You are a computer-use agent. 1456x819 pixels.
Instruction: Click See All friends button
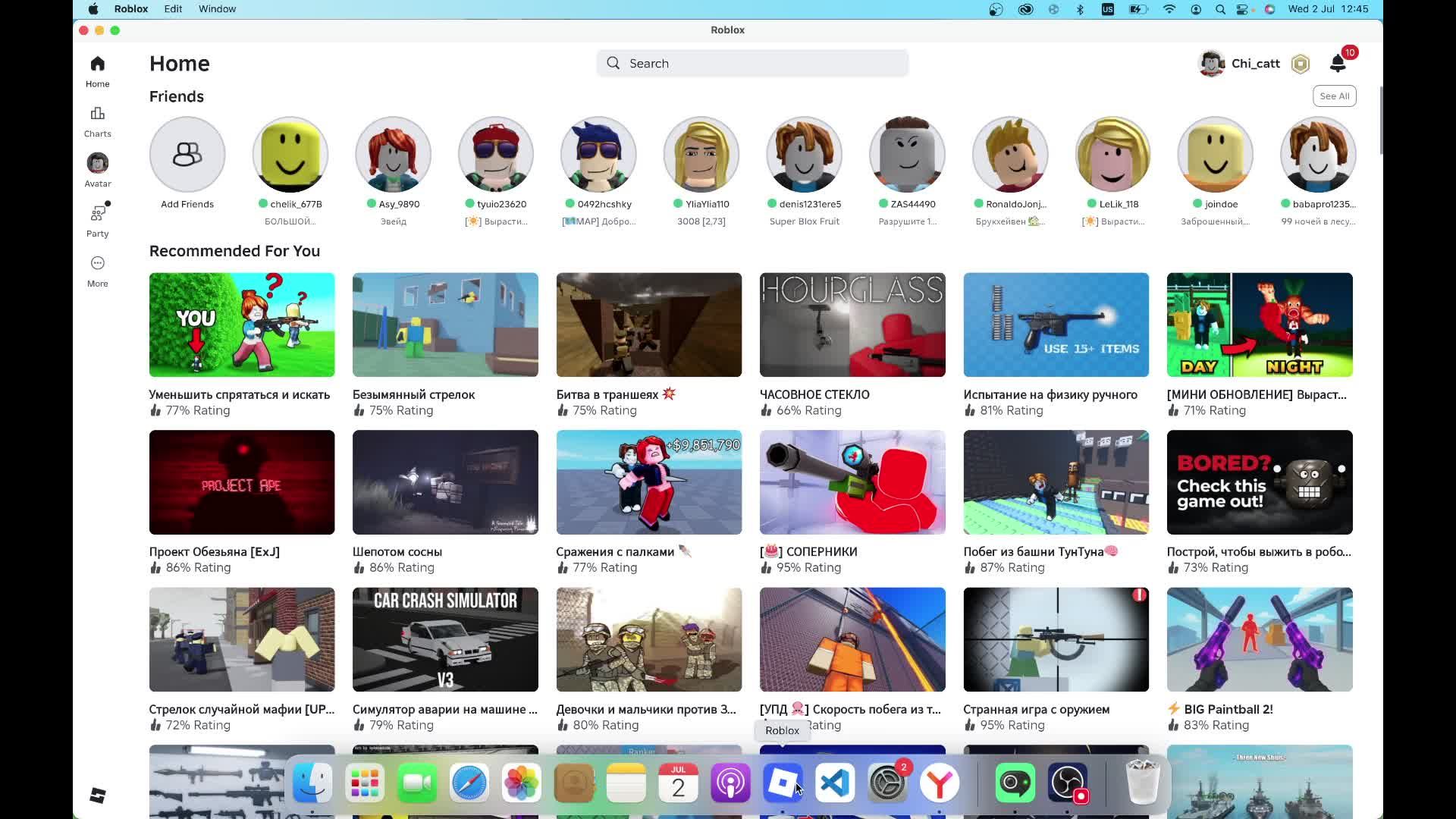point(1334,96)
